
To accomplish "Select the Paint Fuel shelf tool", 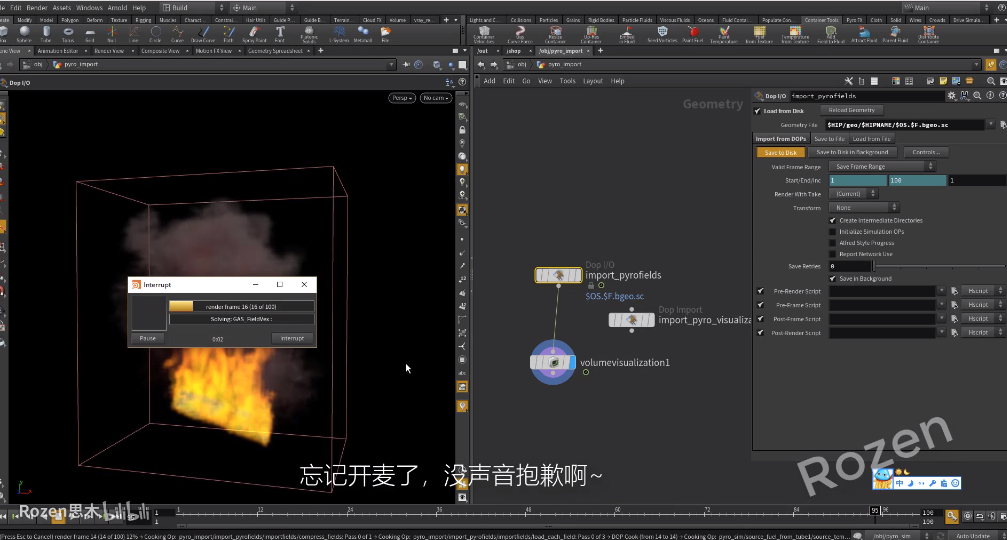I will tap(693, 34).
